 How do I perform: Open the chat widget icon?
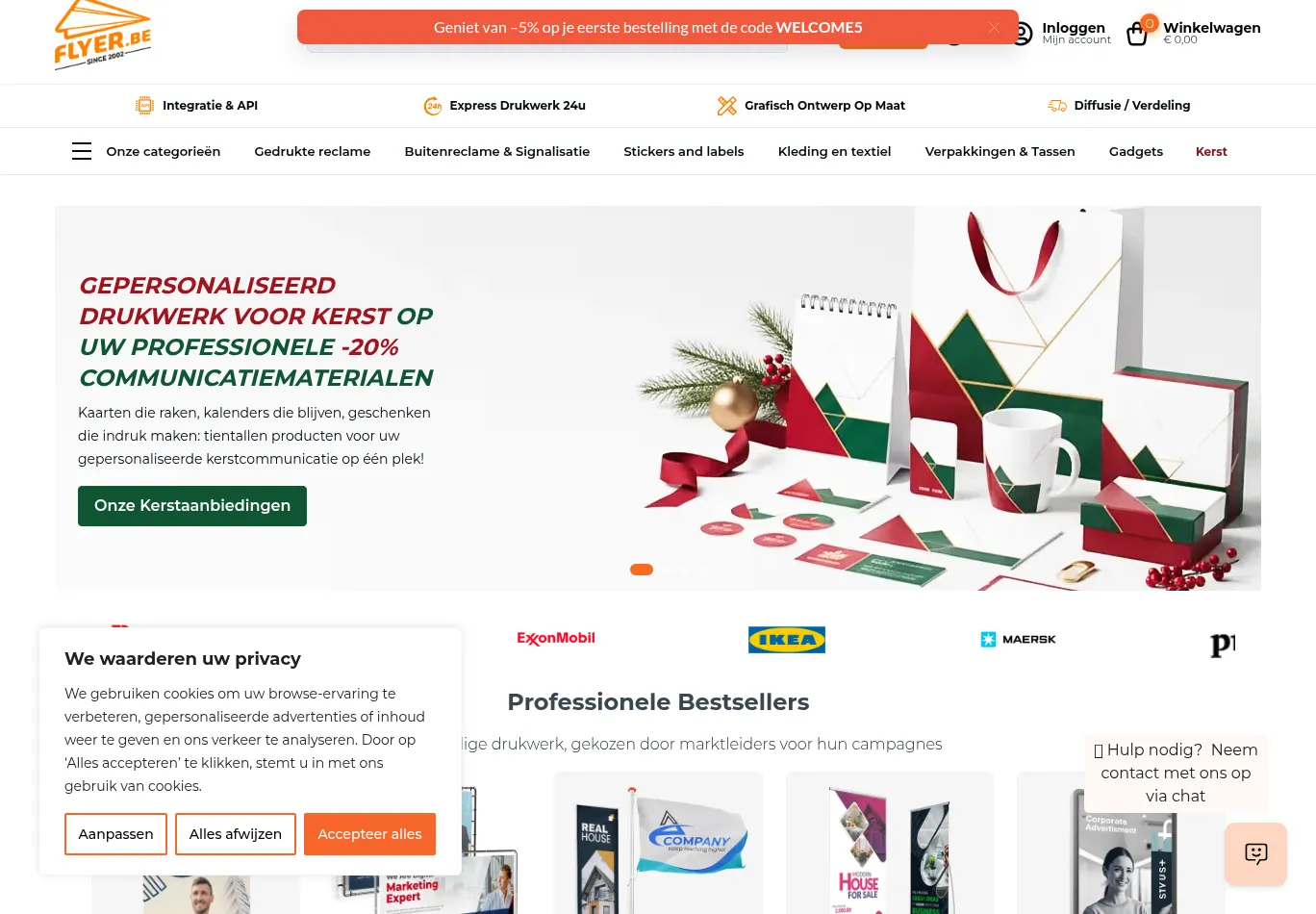pos(1255,853)
